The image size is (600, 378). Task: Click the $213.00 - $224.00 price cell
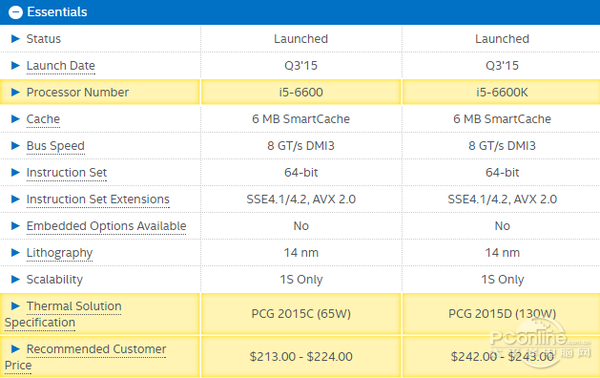[301, 357]
